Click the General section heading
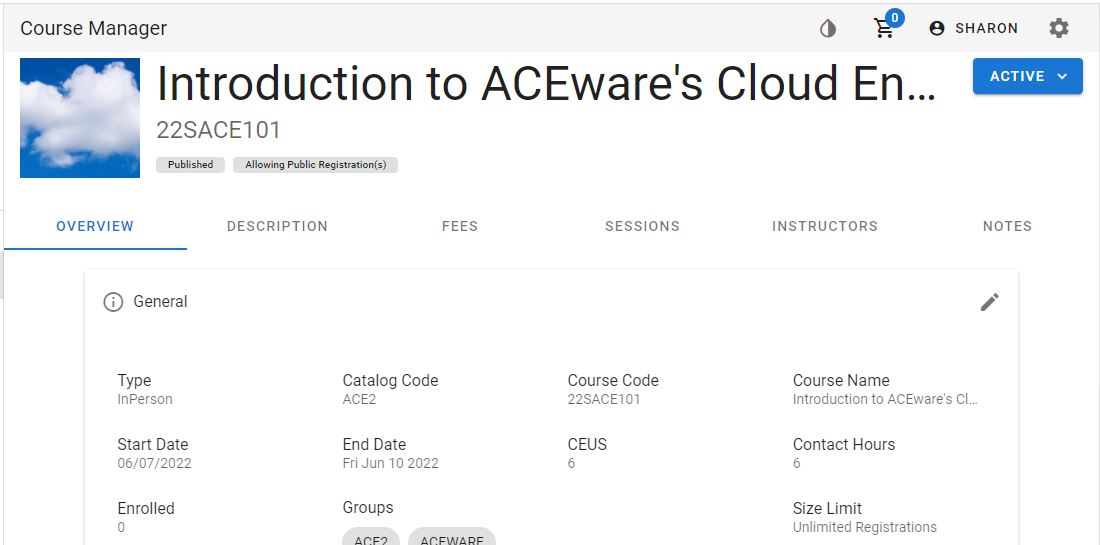The height and width of the screenshot is (545, 1100). 160,302
